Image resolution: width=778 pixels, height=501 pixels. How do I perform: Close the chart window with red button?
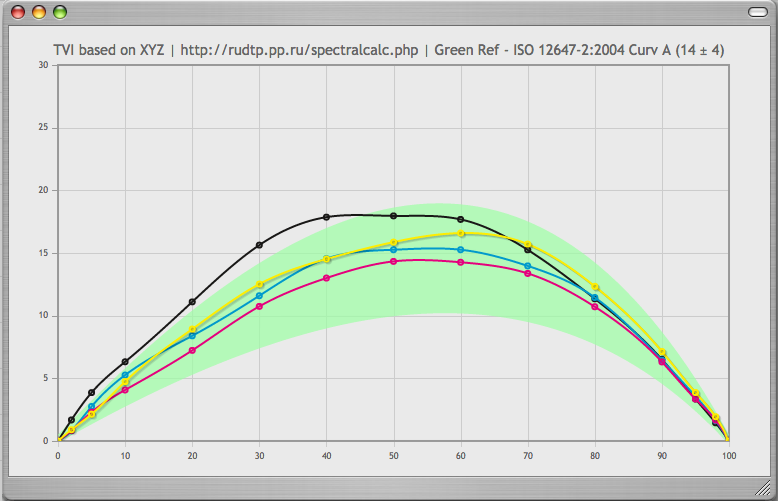click(x=18, y=12)
